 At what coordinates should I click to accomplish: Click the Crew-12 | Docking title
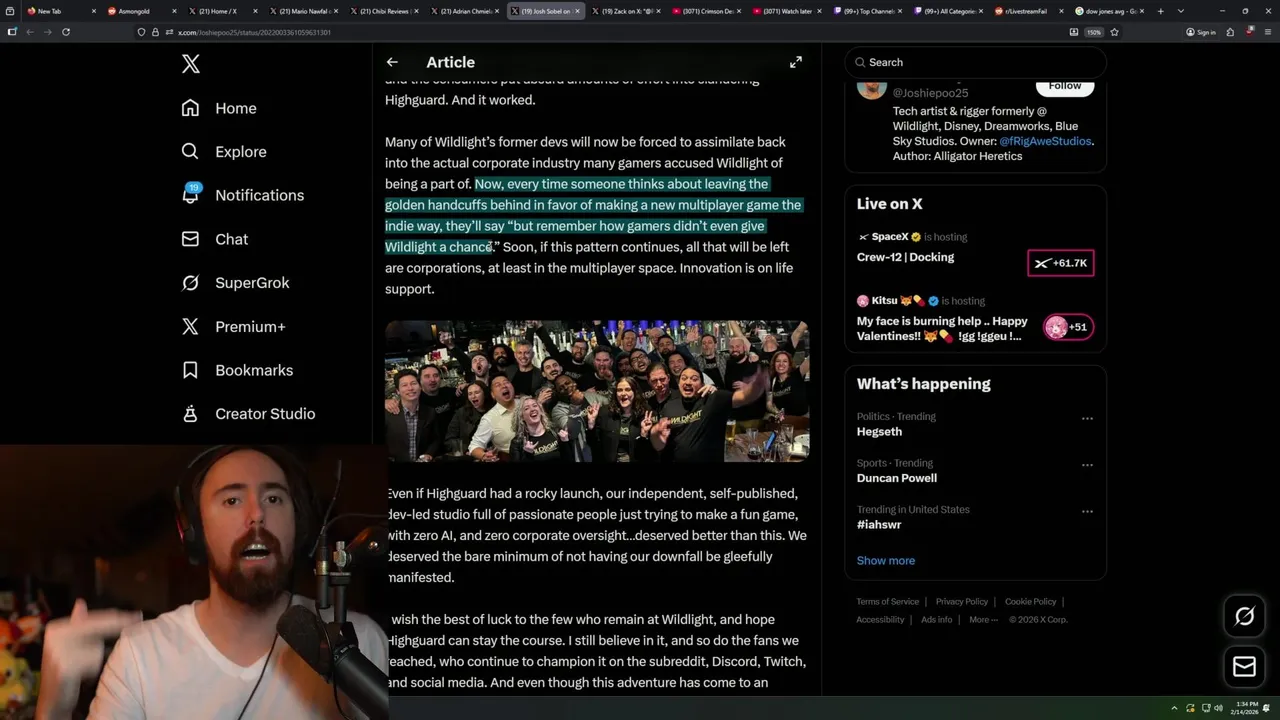[905, 257]
